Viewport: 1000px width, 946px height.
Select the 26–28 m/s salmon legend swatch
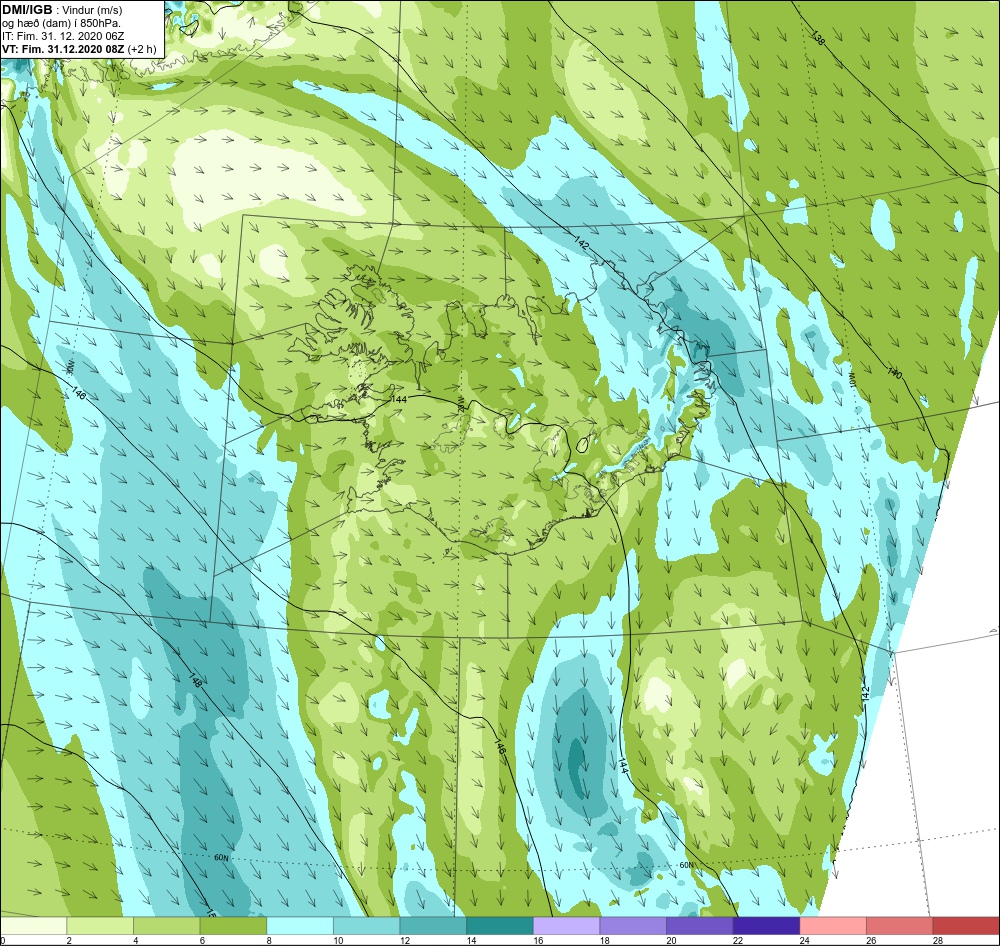click(x=900, y=926)
